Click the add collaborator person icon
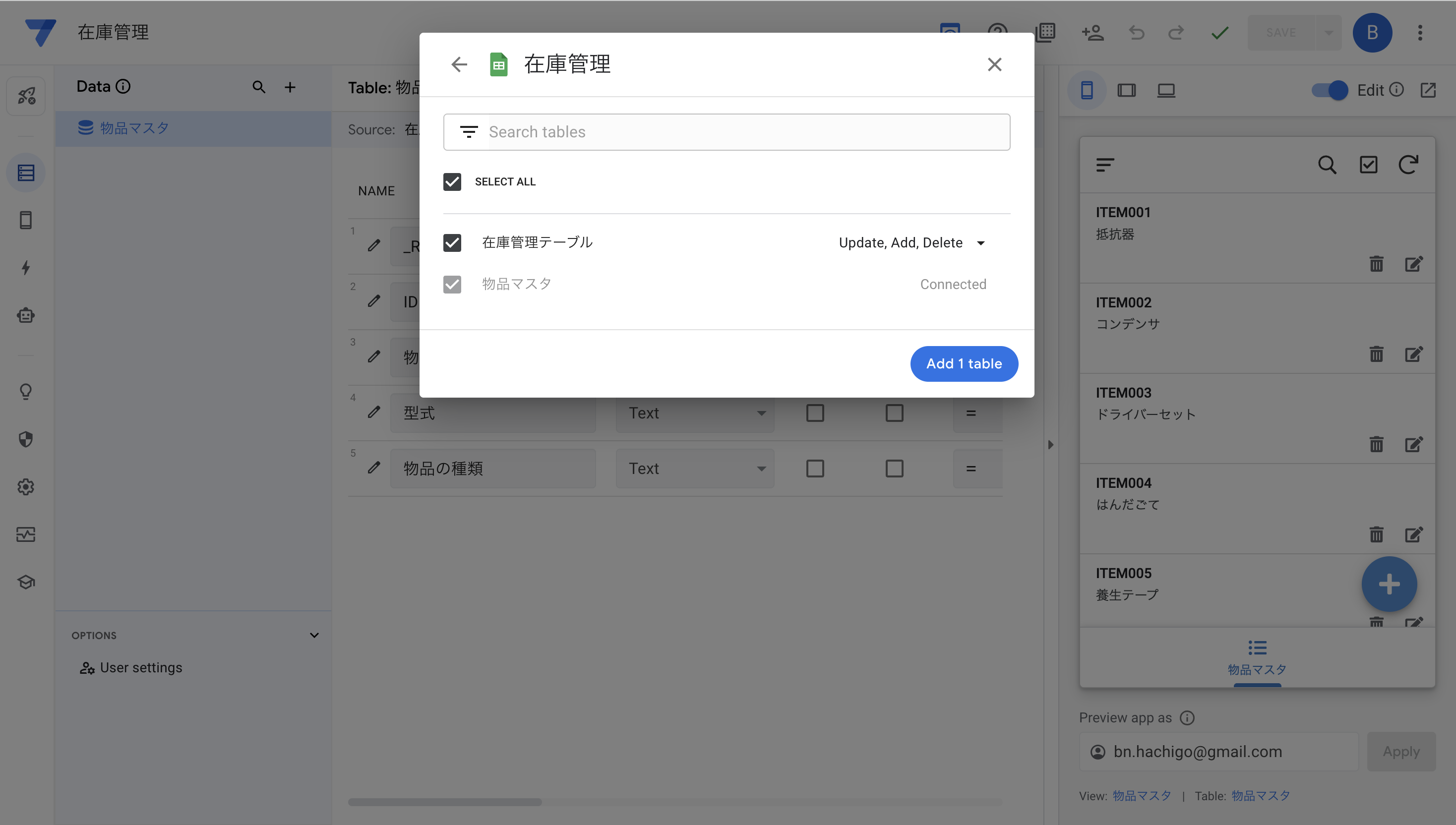This screenshot has height=825, width=1456. [x=1092, y=32]
